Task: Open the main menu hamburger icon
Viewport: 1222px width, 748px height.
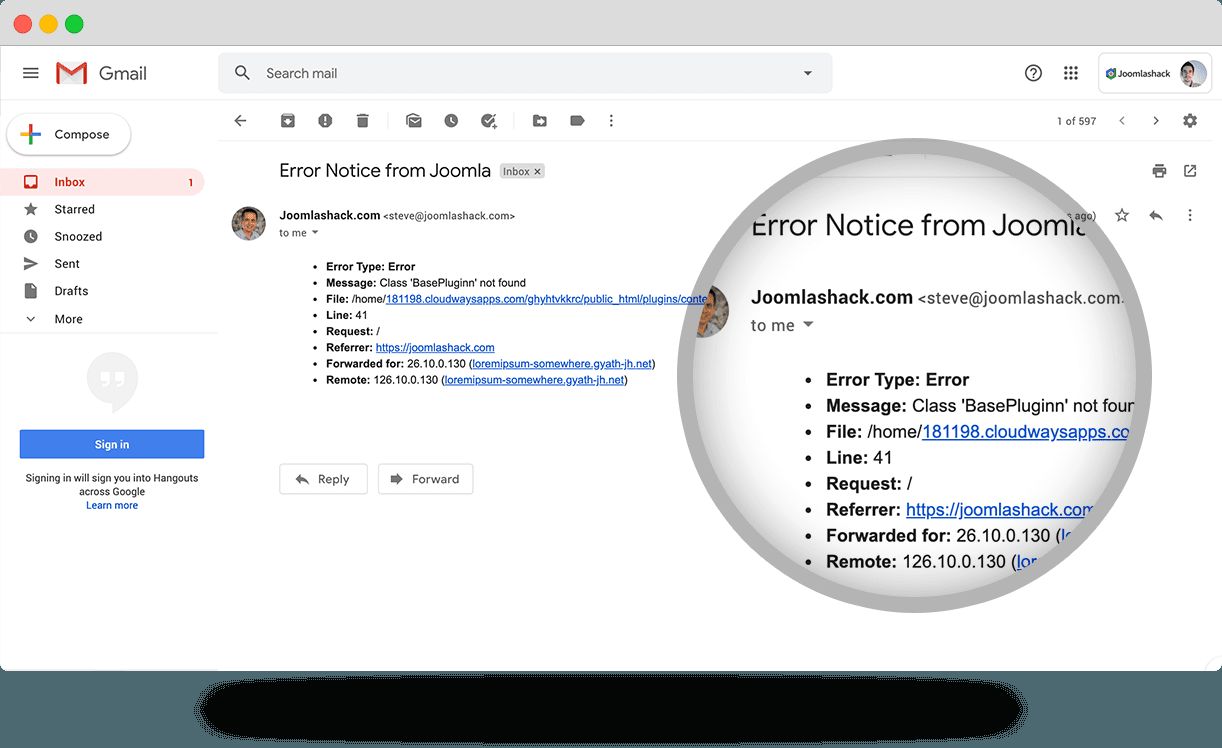Action: [31, 73]
